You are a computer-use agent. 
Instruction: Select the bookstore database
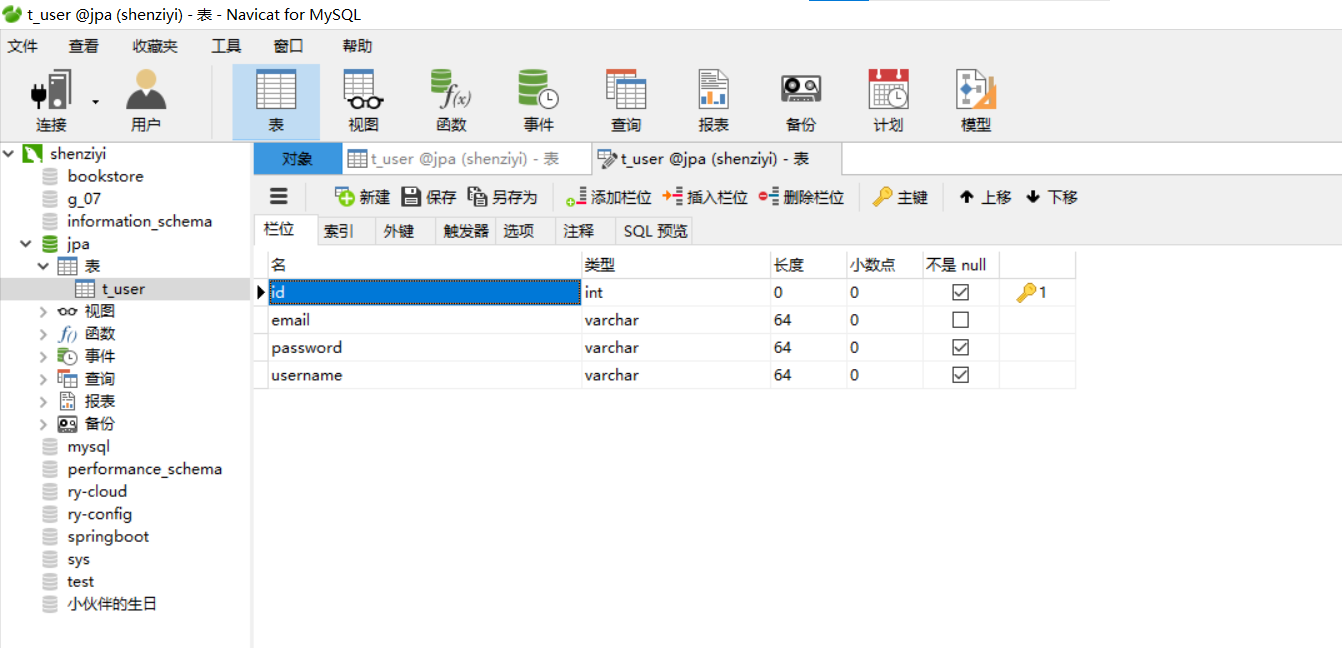(105, 176)
